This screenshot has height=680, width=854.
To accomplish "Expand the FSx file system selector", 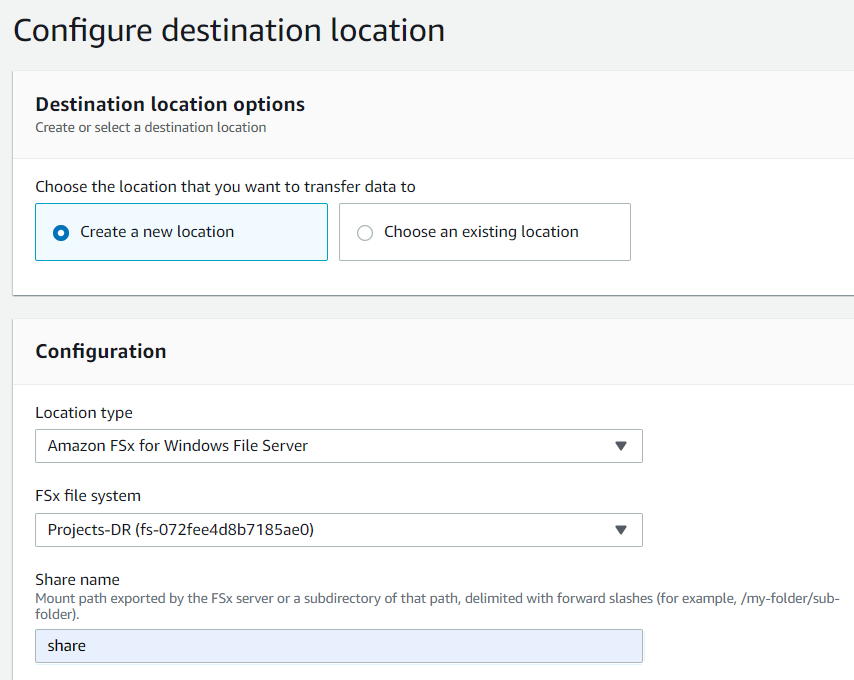I will [x=338, y=530].
